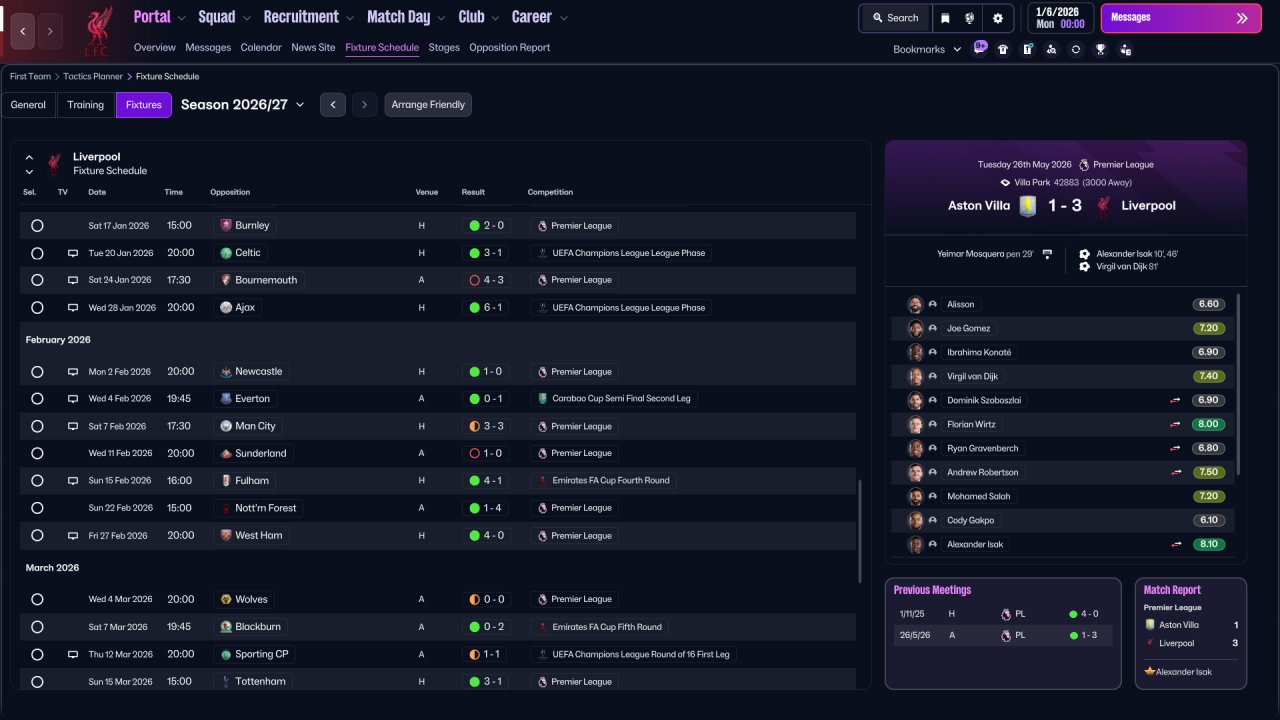Click the date and time display

(x=1059, y=18)
